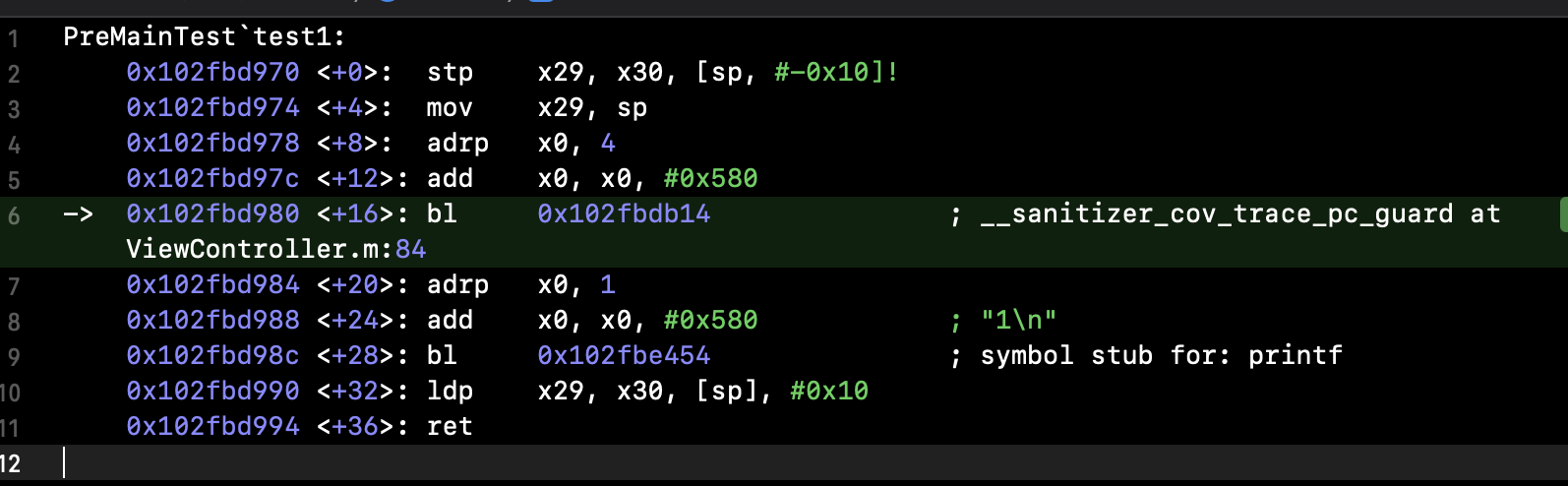Click the ldp instruction on line 10
This screenshot has width=1568, height=486.
point(450,392)
